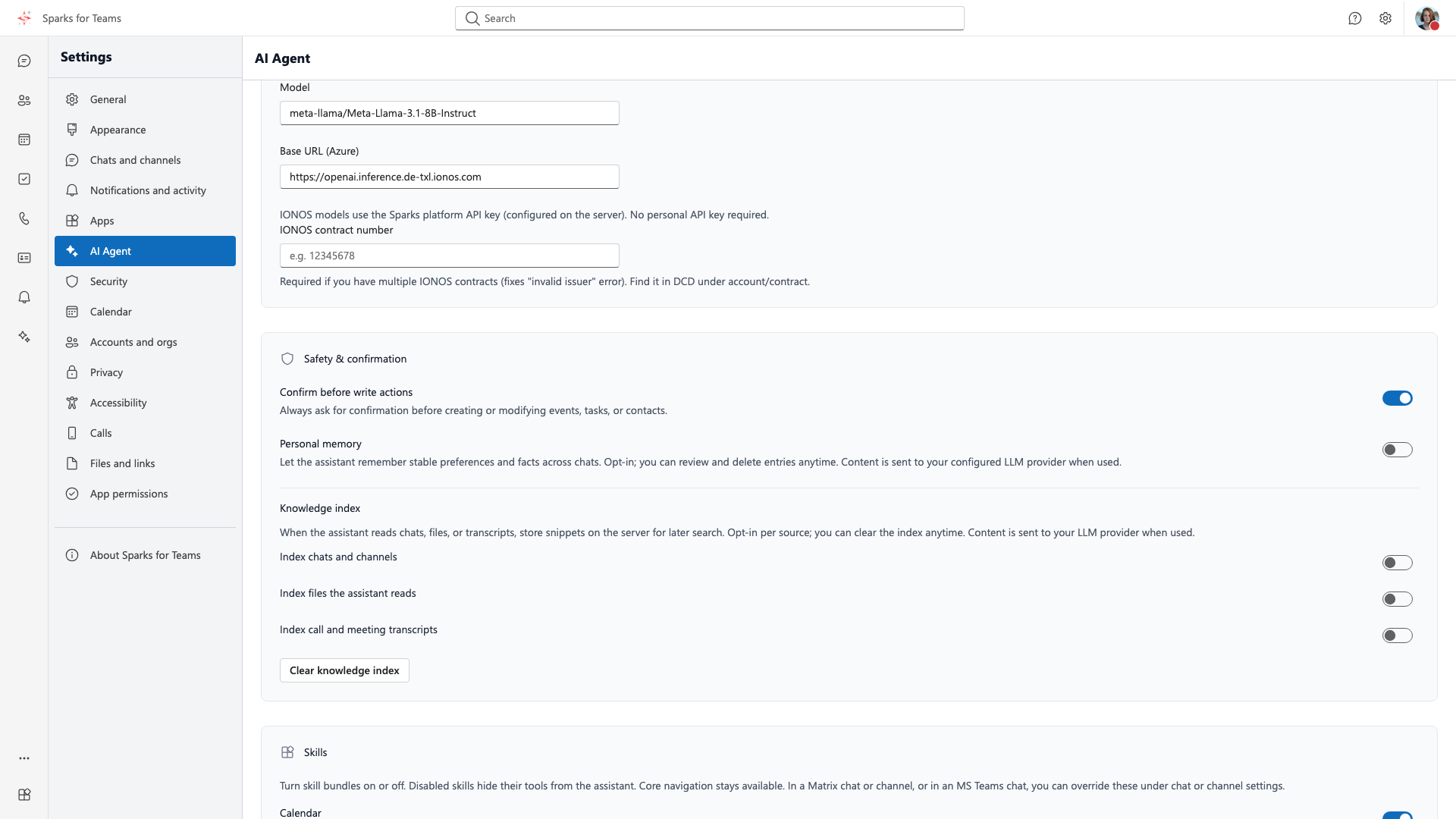This screenshot has height=819, width=1456.
Task: Click the Settings panel heading
Action: coord(86,57)
